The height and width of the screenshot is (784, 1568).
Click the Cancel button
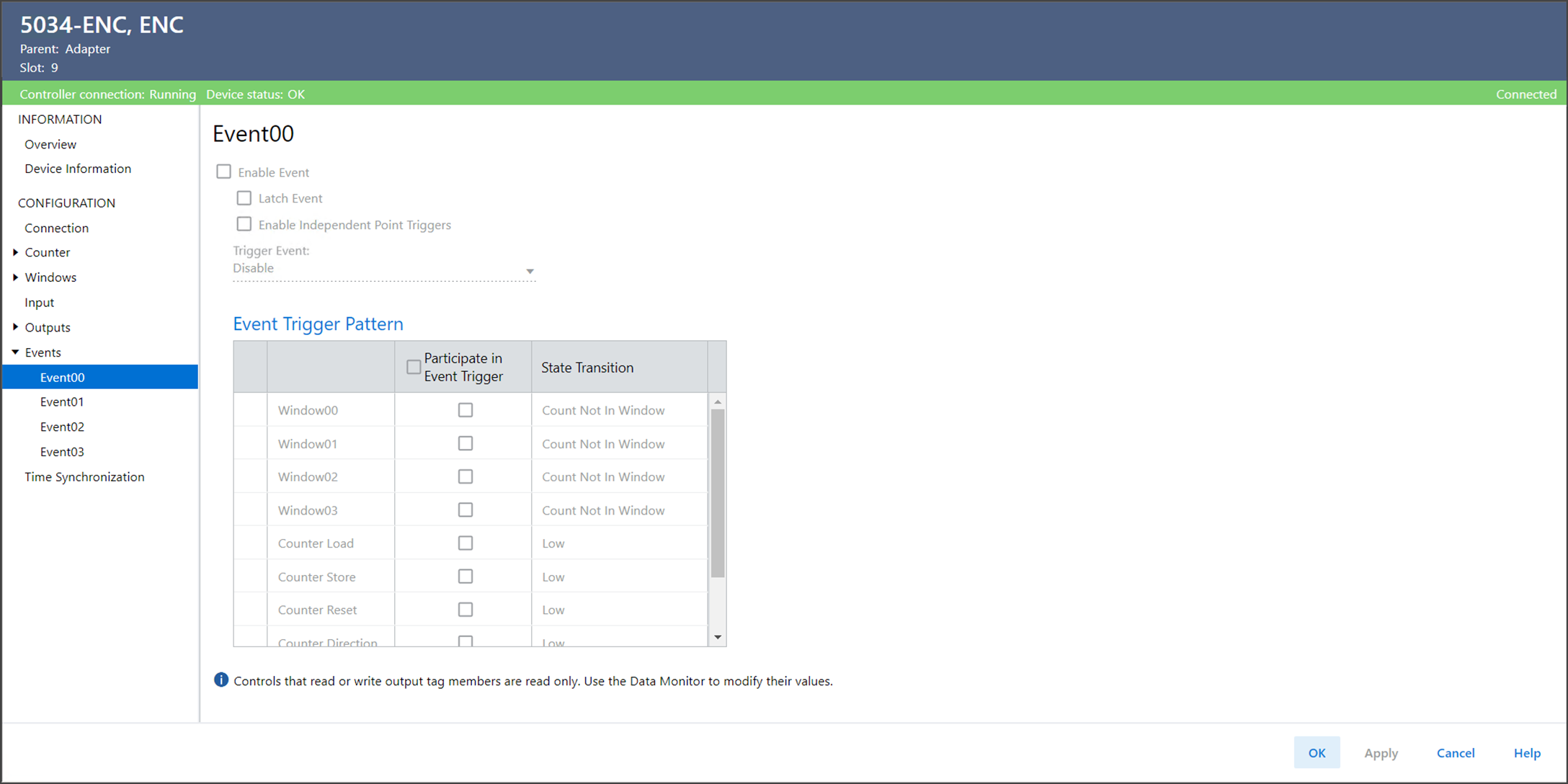[1455, 753]
